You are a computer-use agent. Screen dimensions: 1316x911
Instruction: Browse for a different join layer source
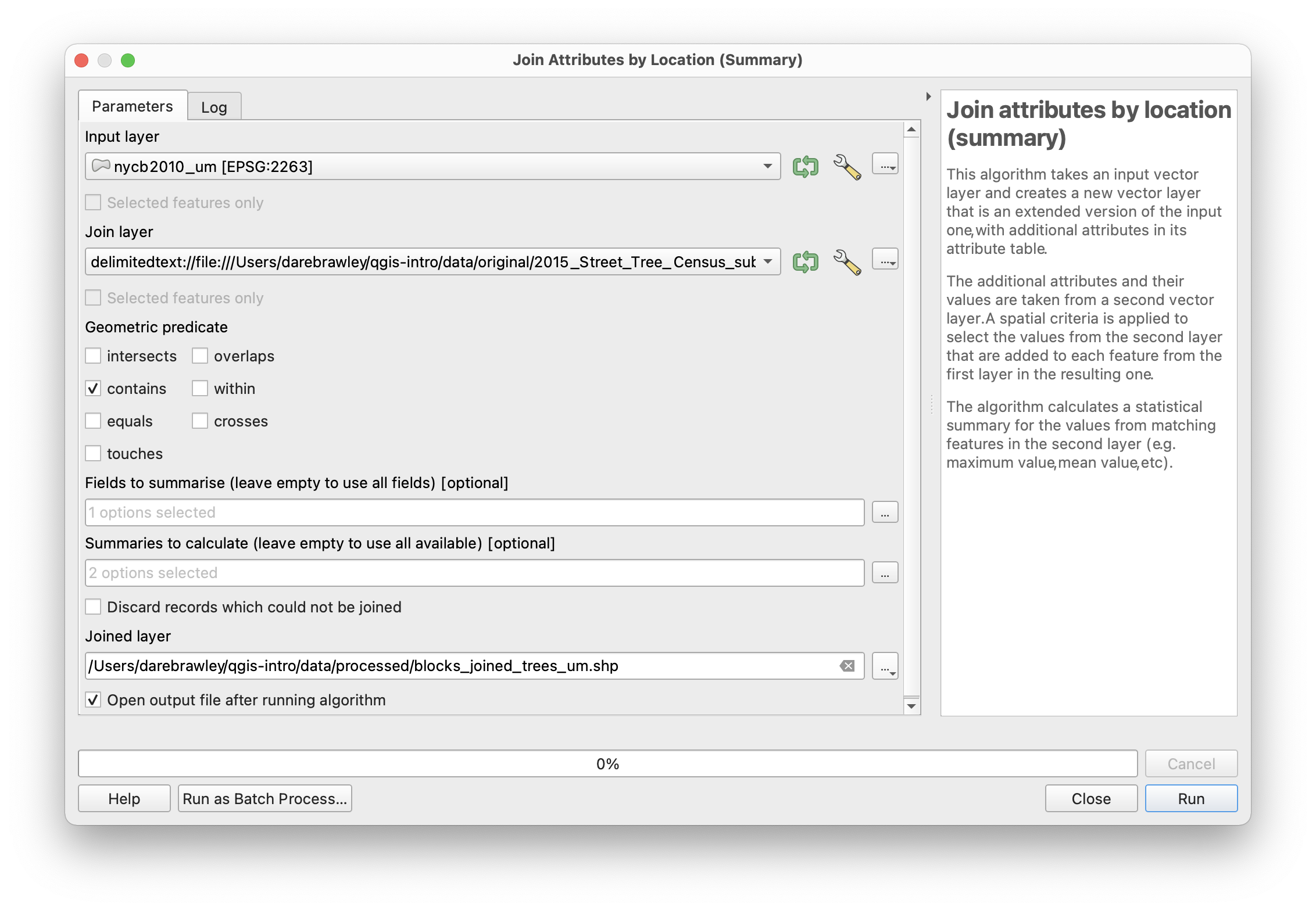[x=884, y=259]
